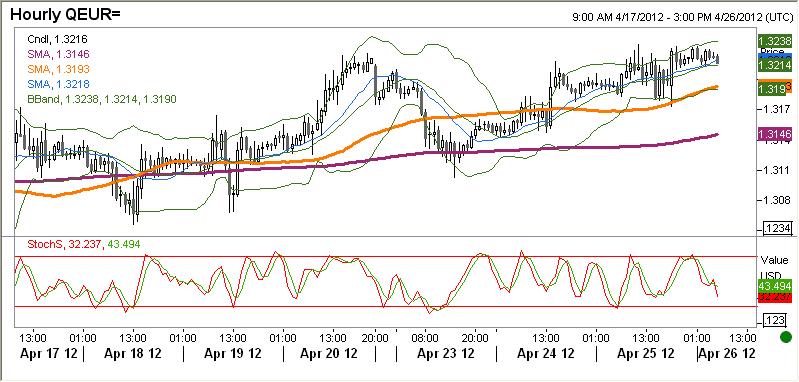Screen dimensions: 799x382
Task: Click the .1234 precision box on price axis
Action: pos(778,228)
